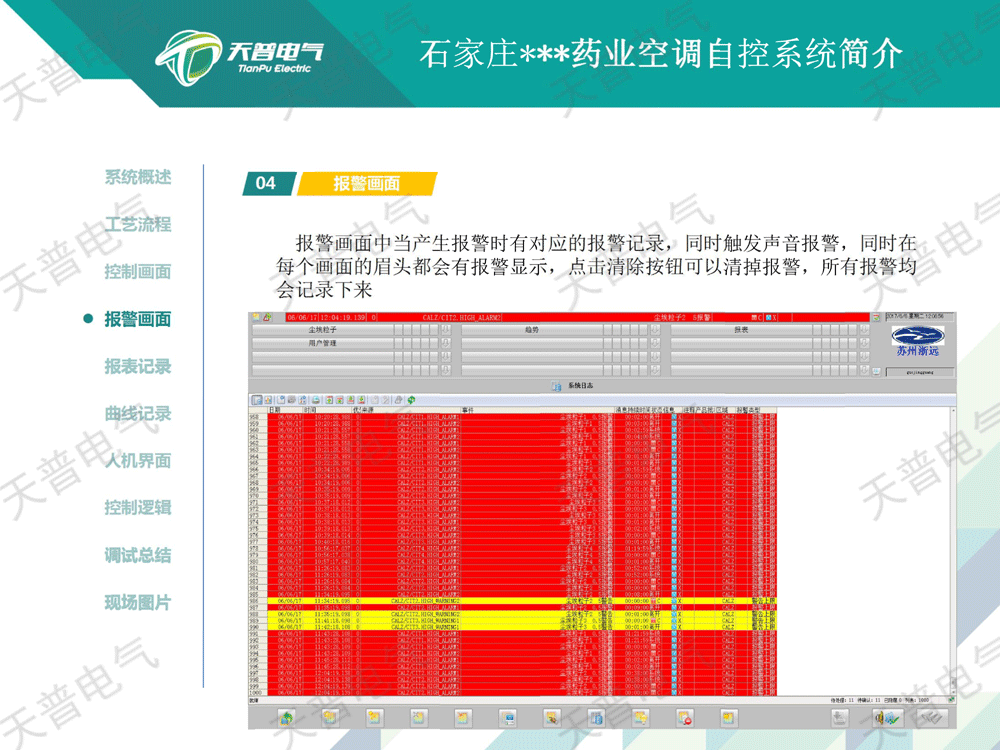Jump to first message with green up-arrow icon
1000x750 pixels.
329,400
